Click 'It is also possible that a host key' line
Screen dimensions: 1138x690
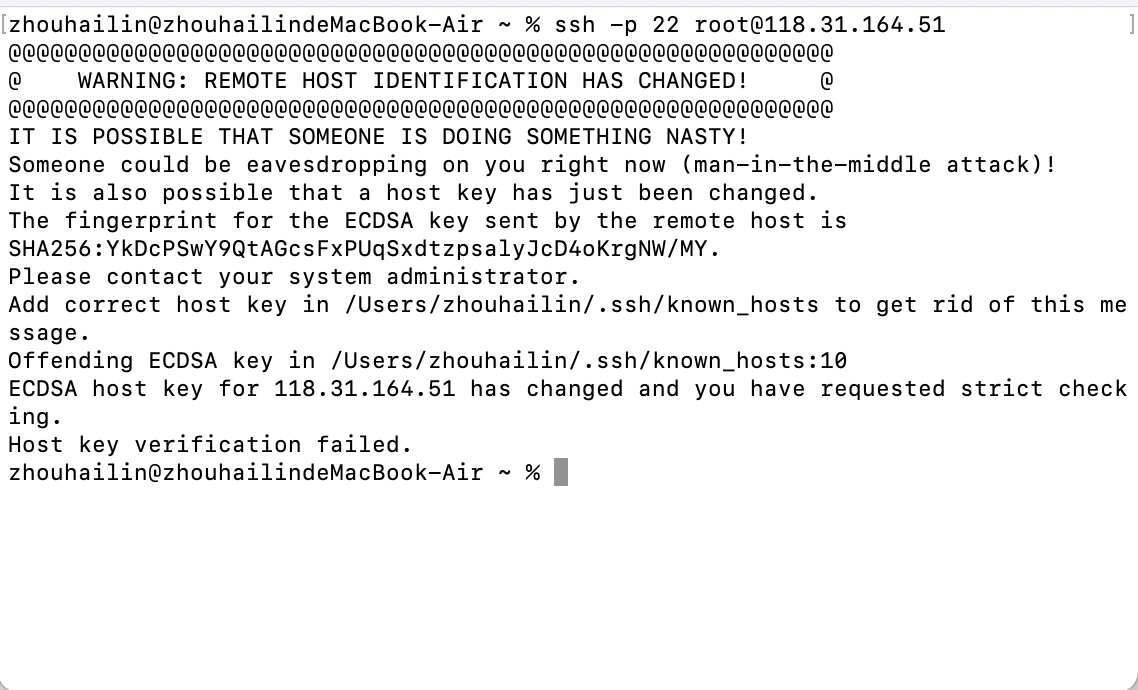tap(414, 193)
